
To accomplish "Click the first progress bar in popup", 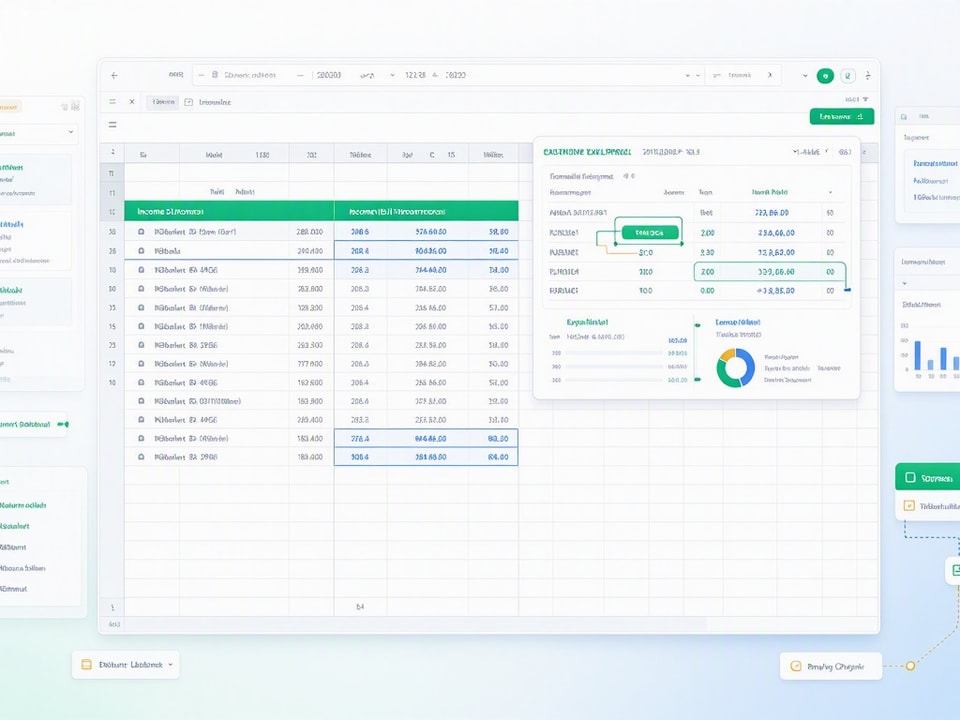I will 613,353.
